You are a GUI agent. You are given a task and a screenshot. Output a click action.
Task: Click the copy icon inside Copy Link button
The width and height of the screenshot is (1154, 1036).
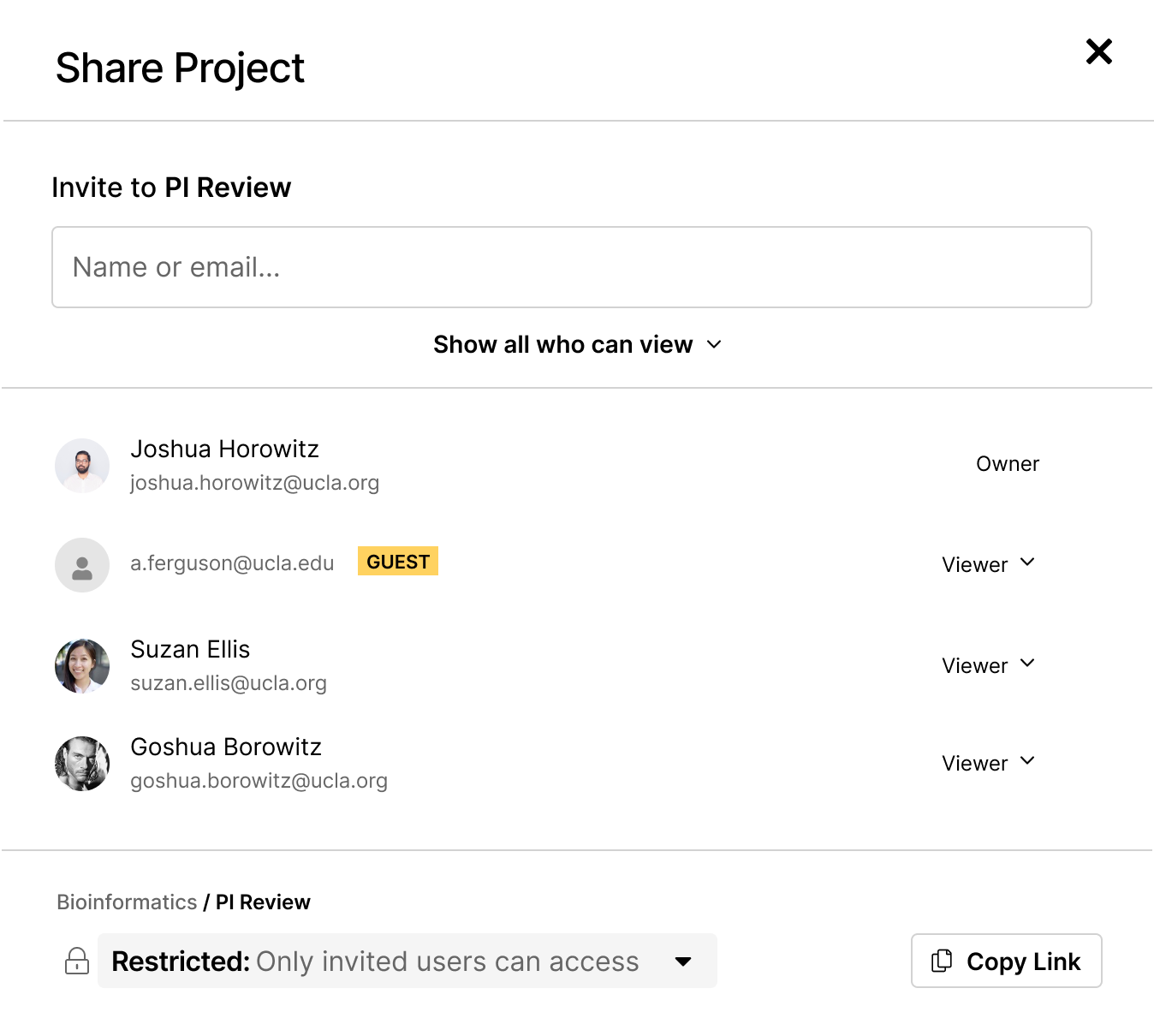tap(943, 961)
